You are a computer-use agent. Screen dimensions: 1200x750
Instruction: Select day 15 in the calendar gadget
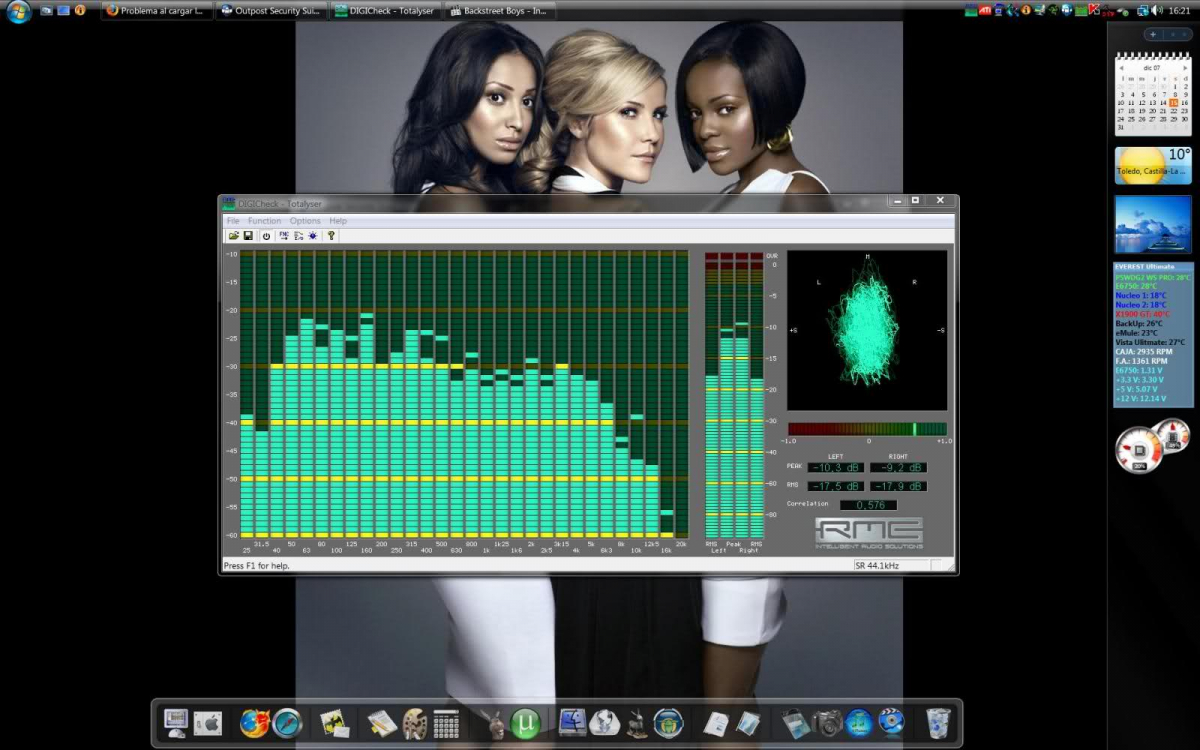click(x=1174, y=102)
